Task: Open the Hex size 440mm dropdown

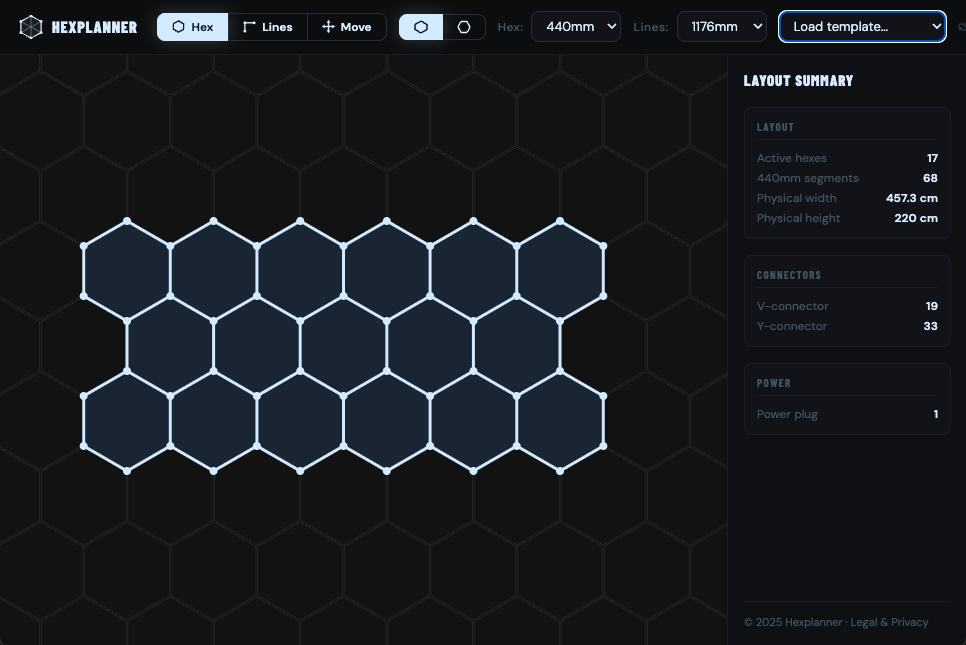Action: coord(576,26)
